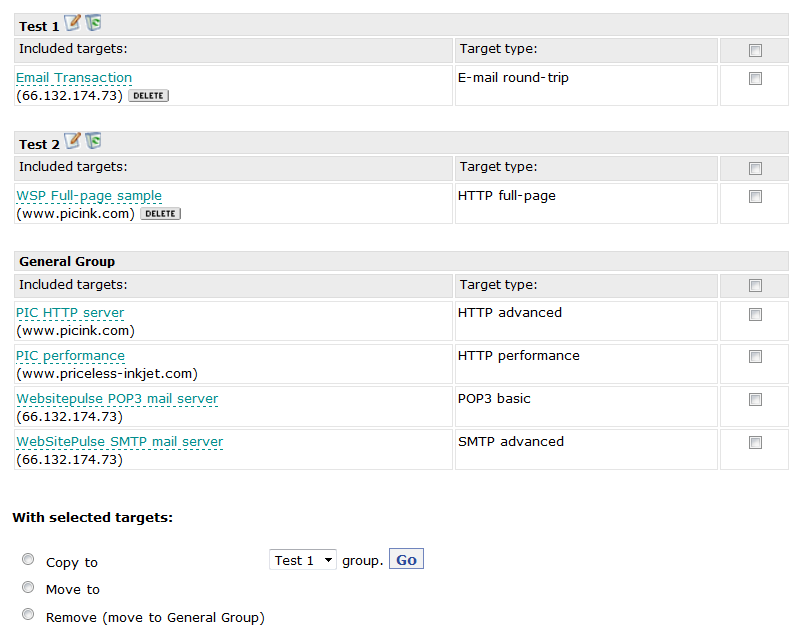Viewport: 801px width, 636px height.
Task: Click the Go button
Action: coord(406,558)
